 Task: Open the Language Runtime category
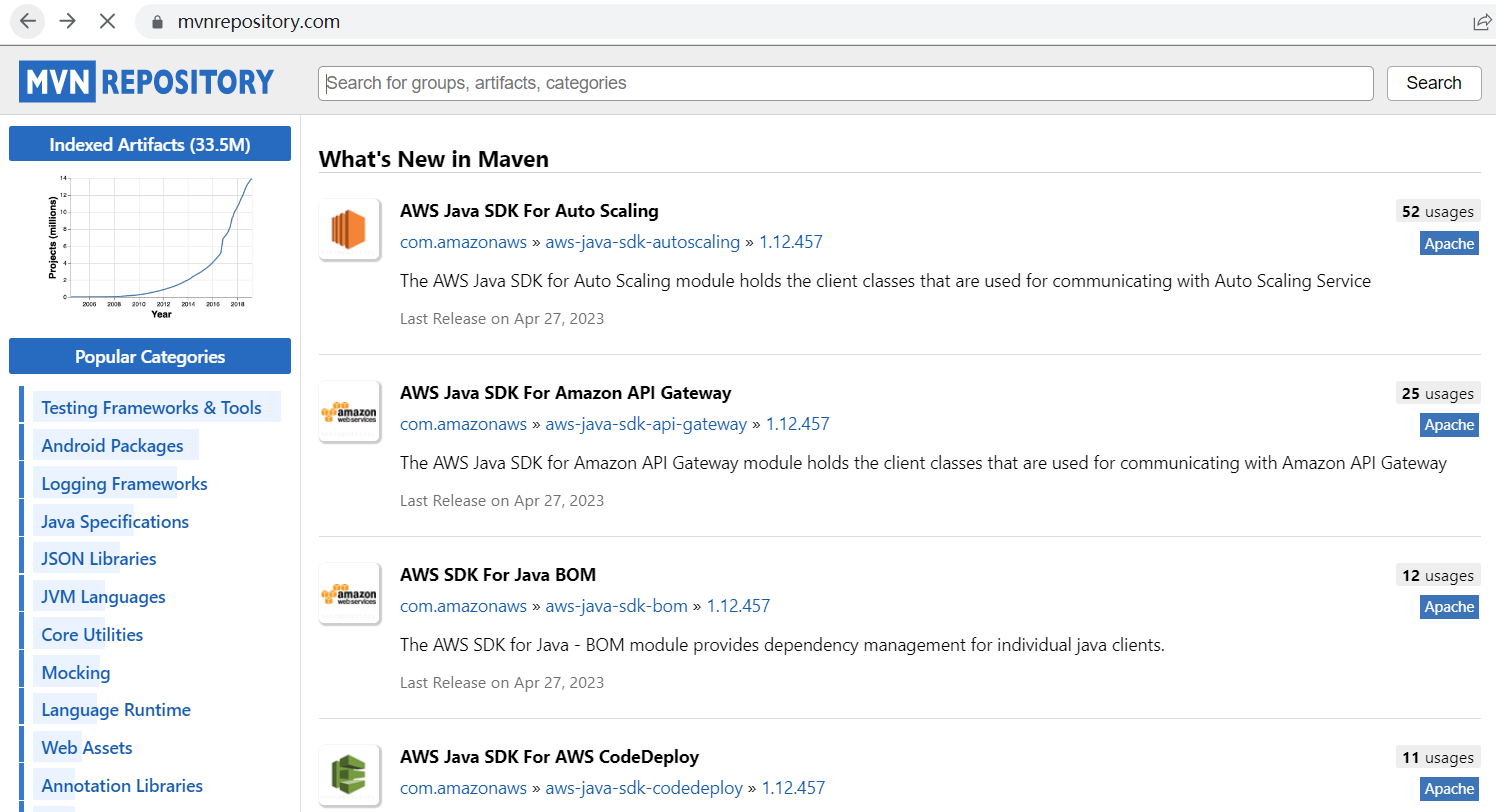click(116, 709)
